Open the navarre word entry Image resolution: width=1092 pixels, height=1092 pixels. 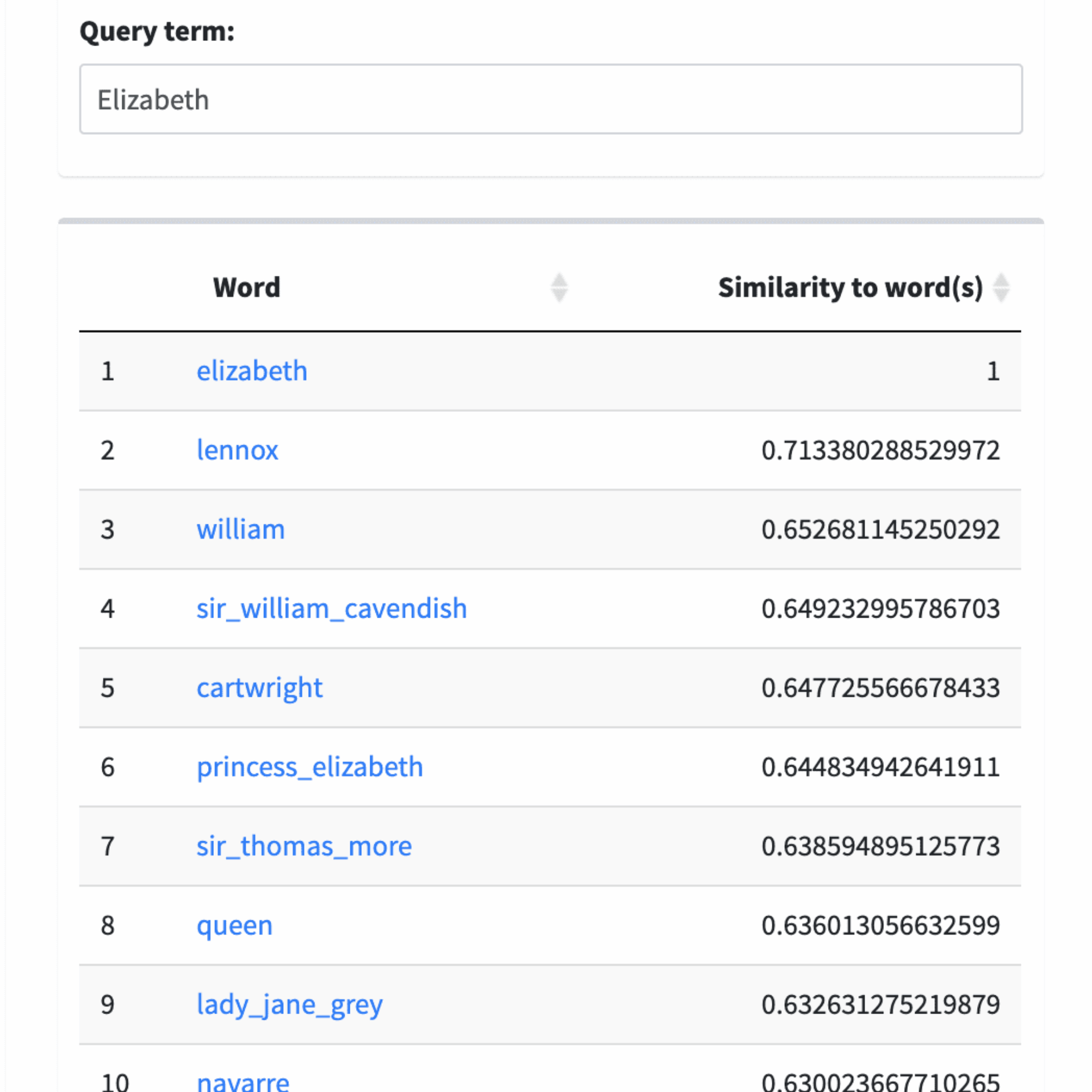pyautogui.click(x=243, y=1079)
